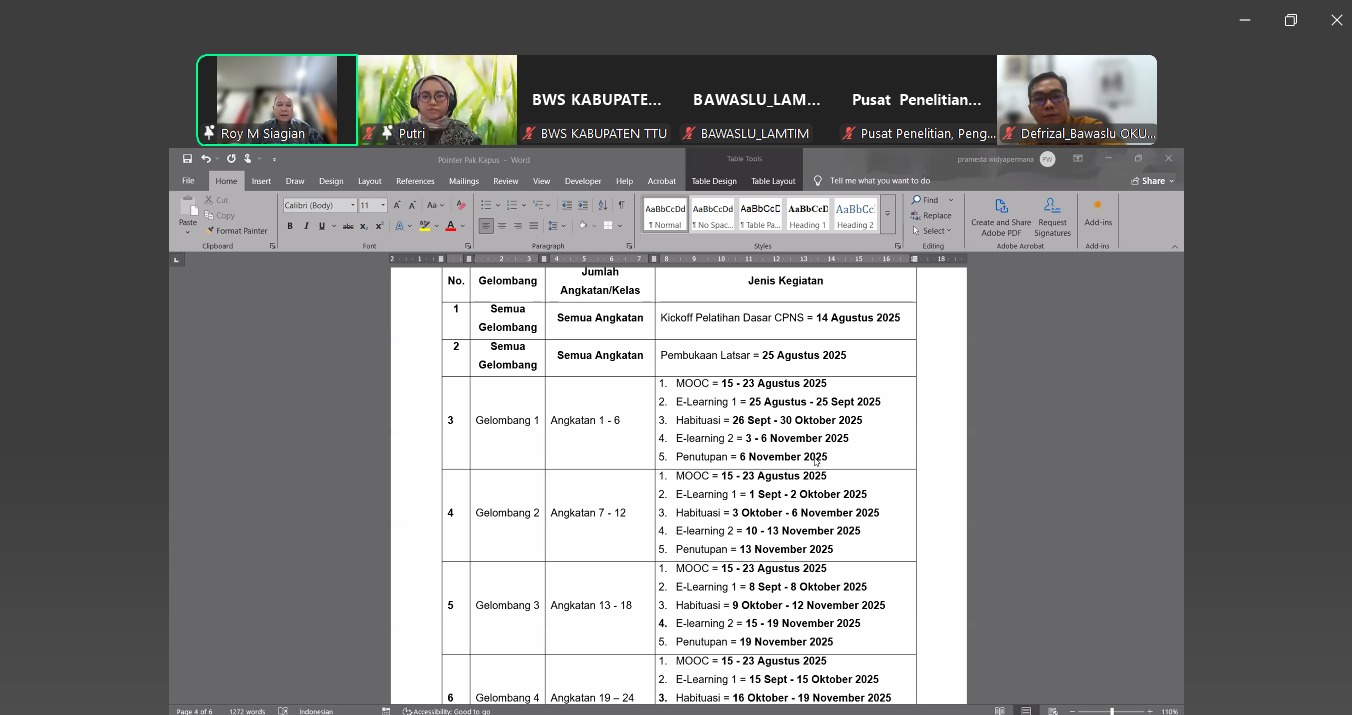This screenshot has height=715, width=1352.
Task: Go to the Review tab
Action: tap(505, 181)
